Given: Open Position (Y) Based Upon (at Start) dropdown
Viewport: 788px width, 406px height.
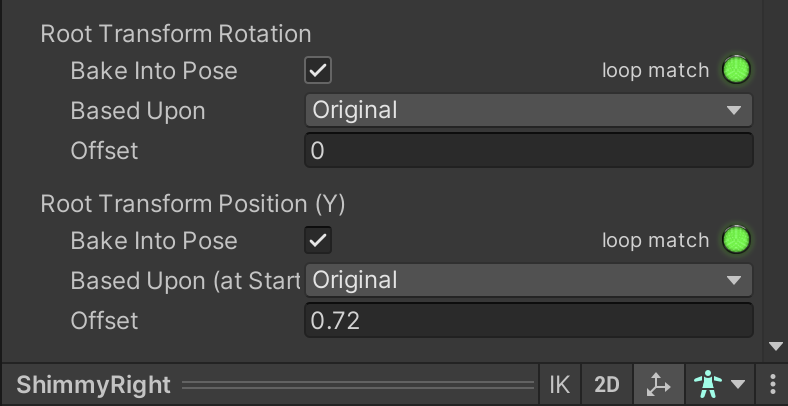Looking at the screenshot, I should pos(528,280).
